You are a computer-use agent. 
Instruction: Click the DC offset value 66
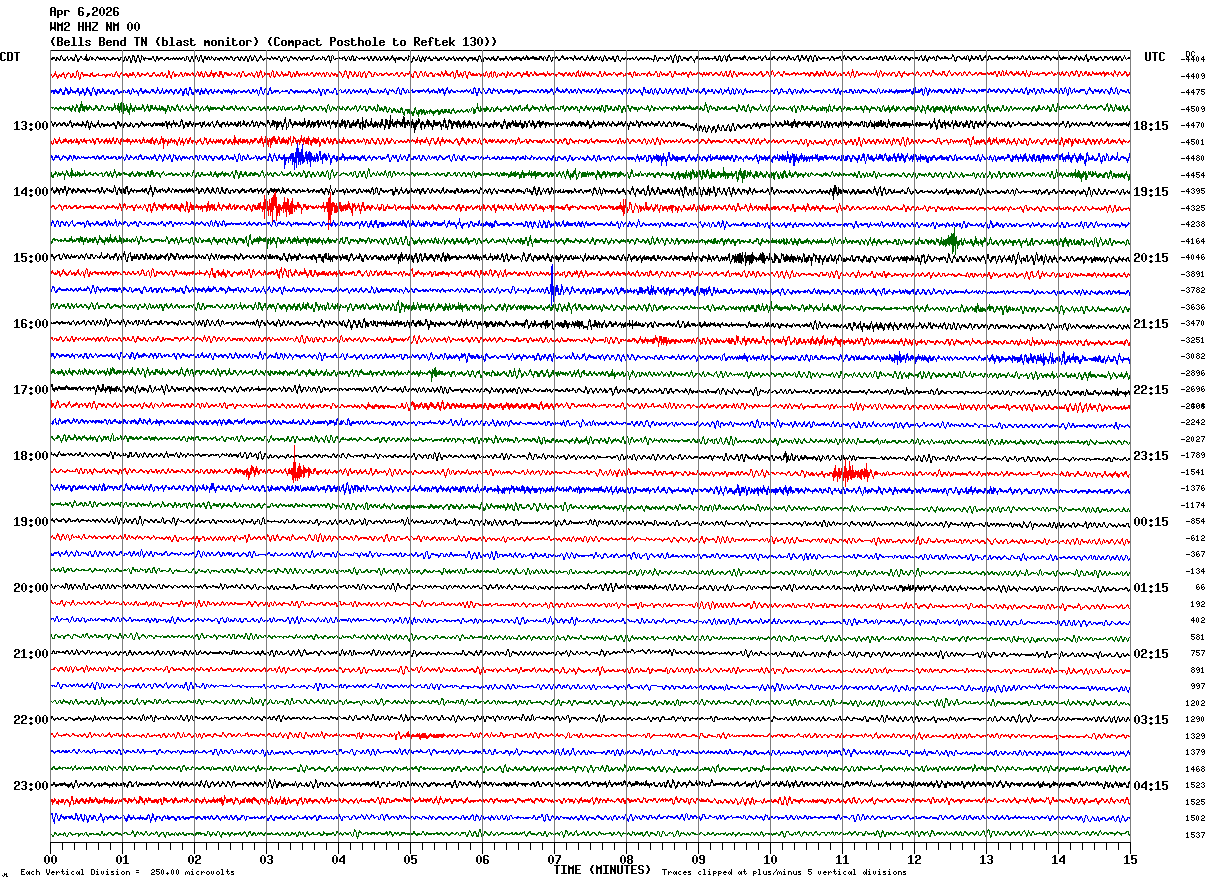pyautogui.click(x=1200, y=587)
